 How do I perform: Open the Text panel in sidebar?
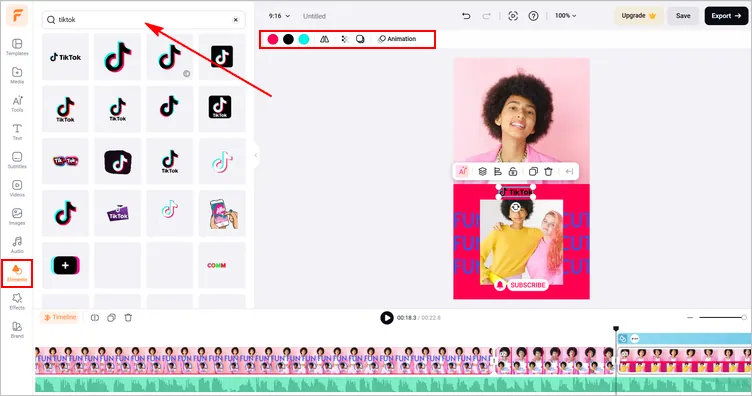(x=17, y=132)
